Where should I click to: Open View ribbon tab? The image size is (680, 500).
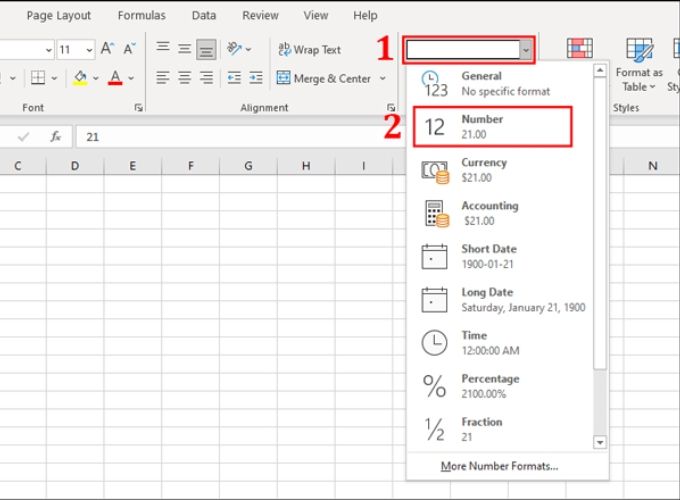(316, 16)
